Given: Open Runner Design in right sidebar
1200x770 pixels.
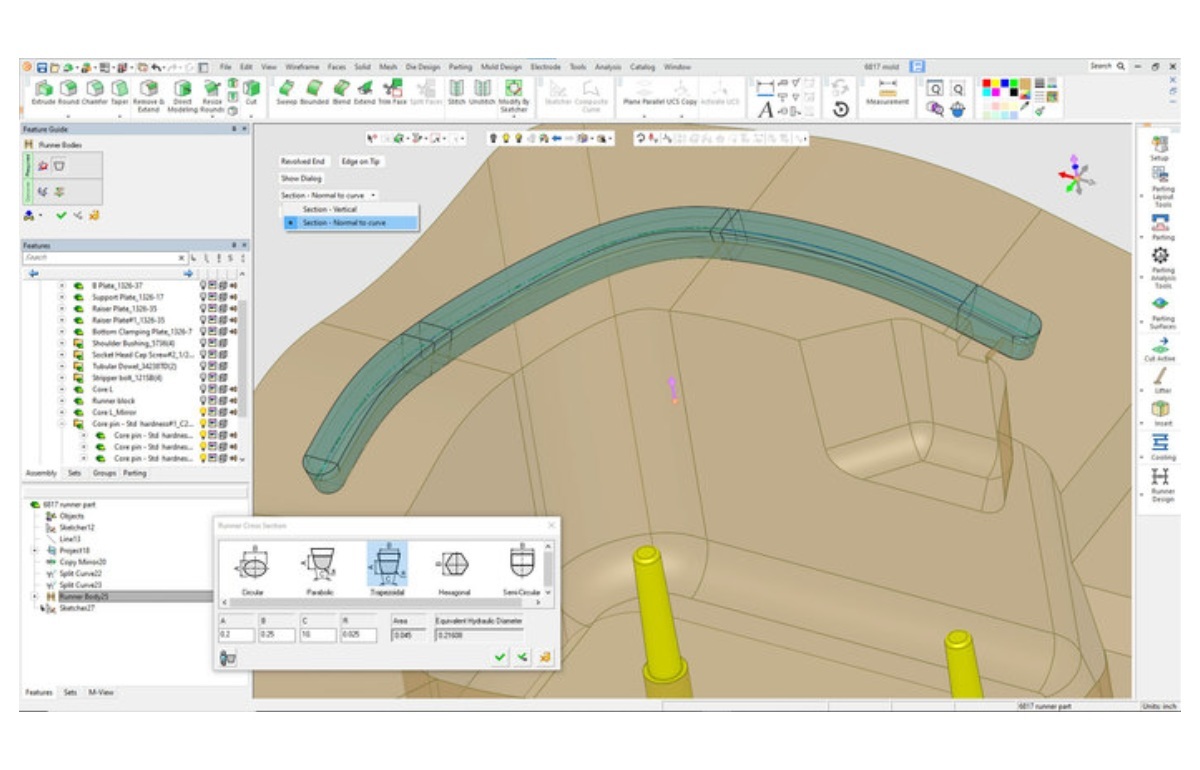Looking at the screenshot, I should (1160, 486).
